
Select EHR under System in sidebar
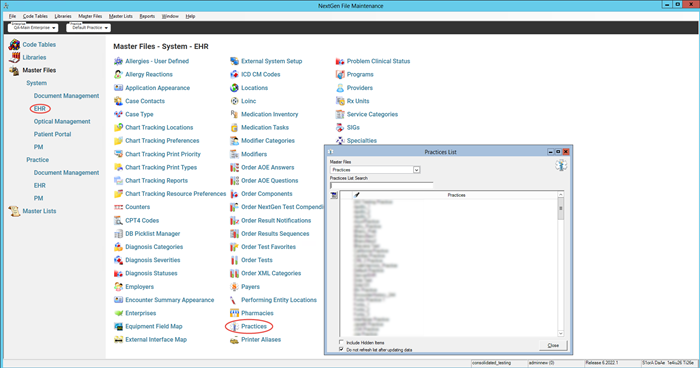pos(40,109)
